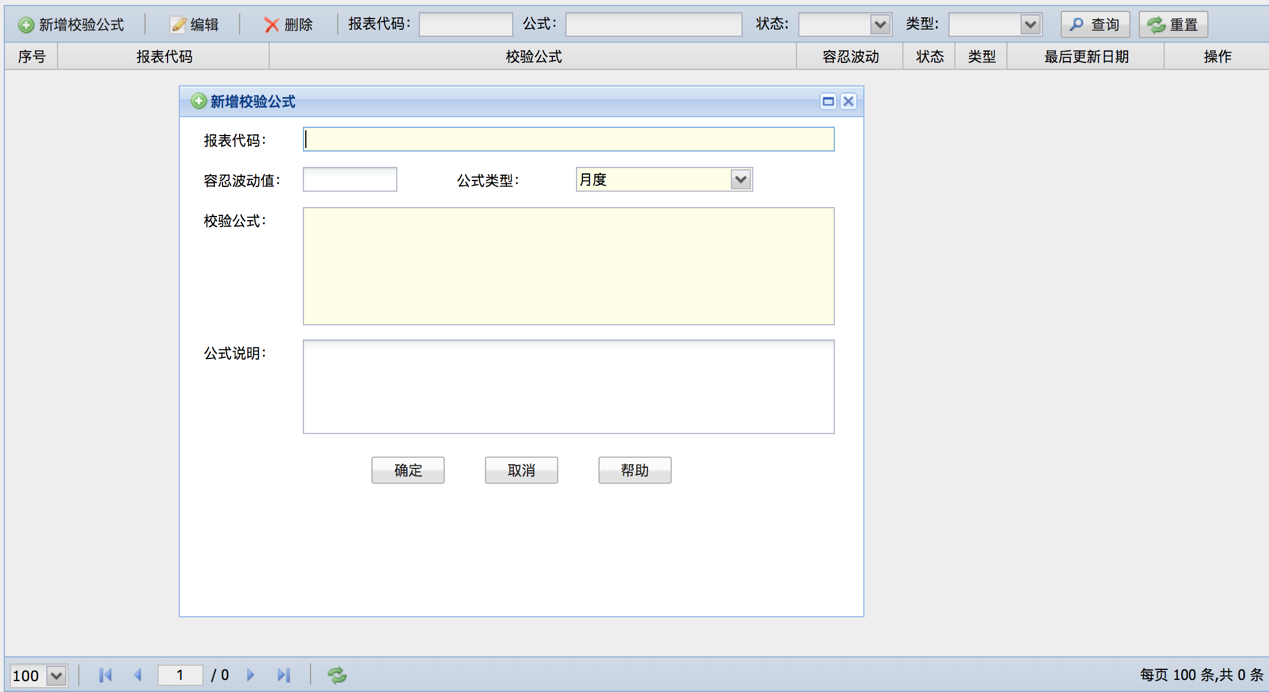The width and height of the screenshot is (1269, 692).
Task: Expand the 公式类型 dropdown showing 月度
Action: coord(740,180)
